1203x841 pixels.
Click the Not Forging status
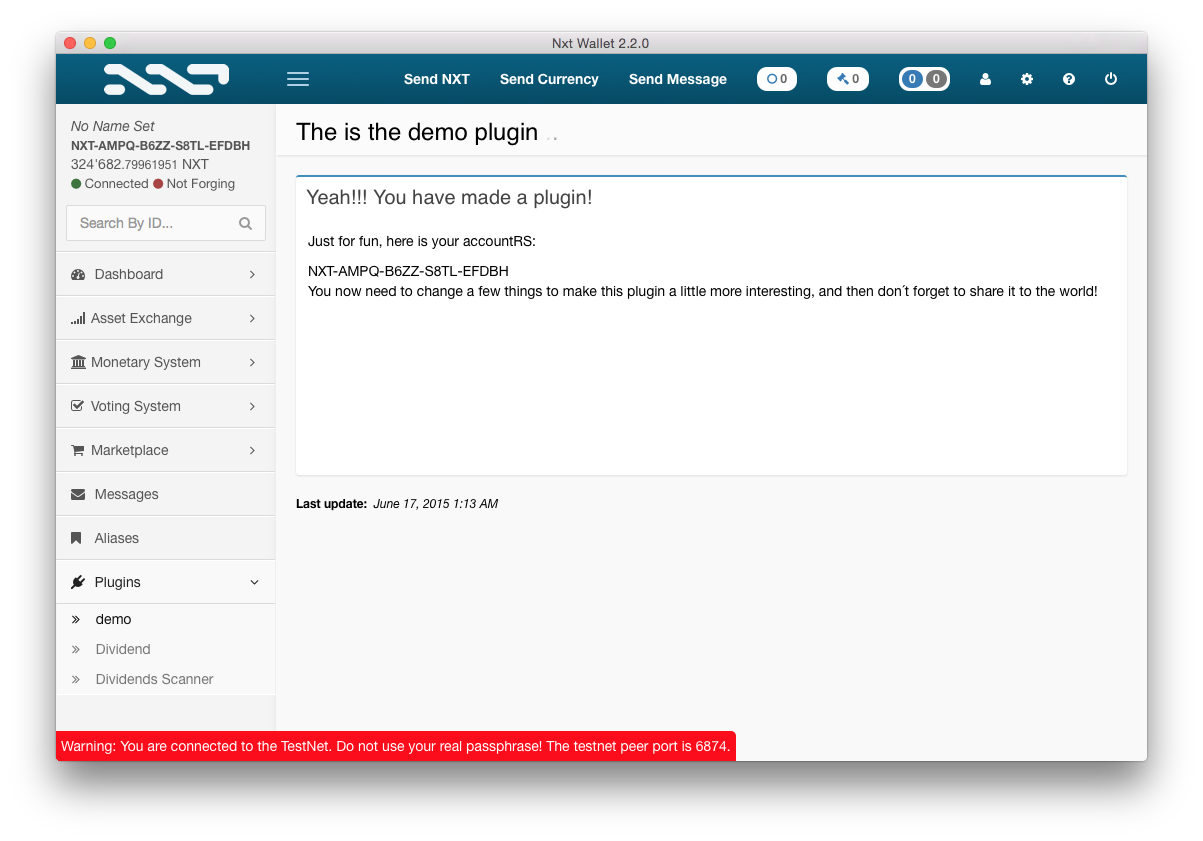(194, 184)
